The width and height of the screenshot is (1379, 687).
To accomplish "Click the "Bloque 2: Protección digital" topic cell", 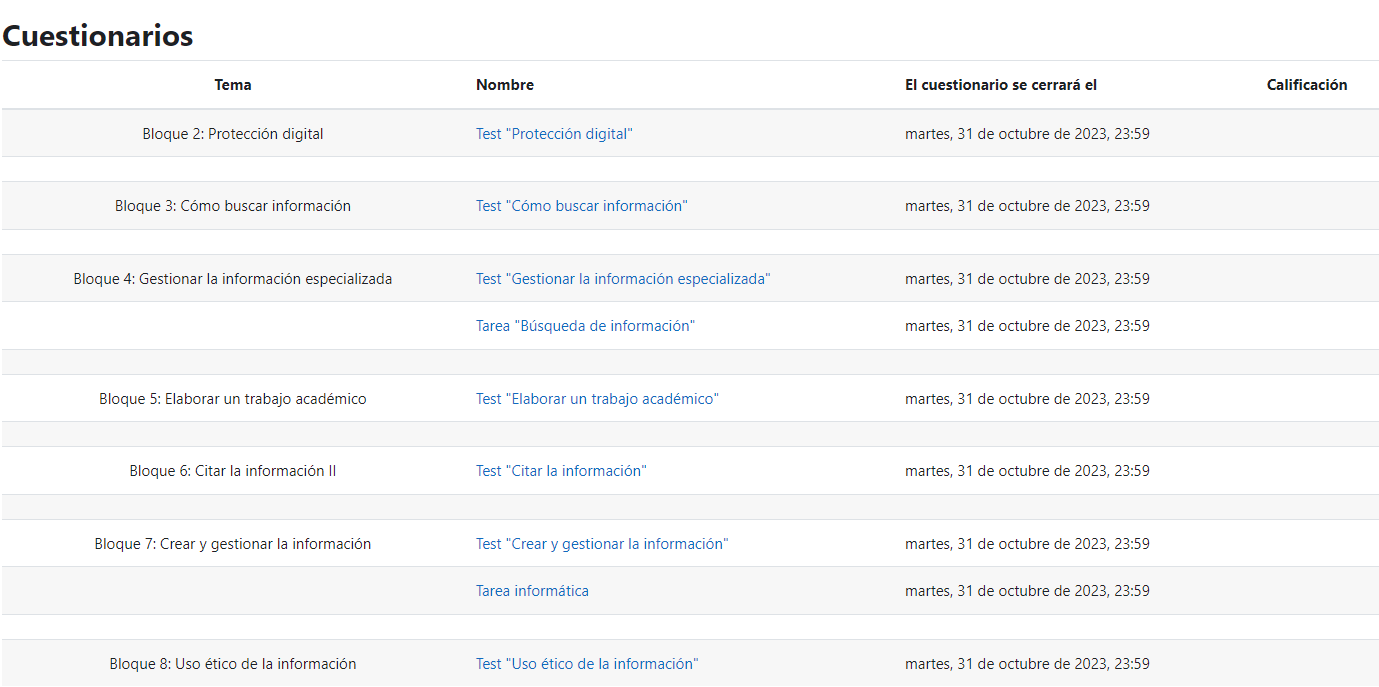I will click(x=233, y=134).
